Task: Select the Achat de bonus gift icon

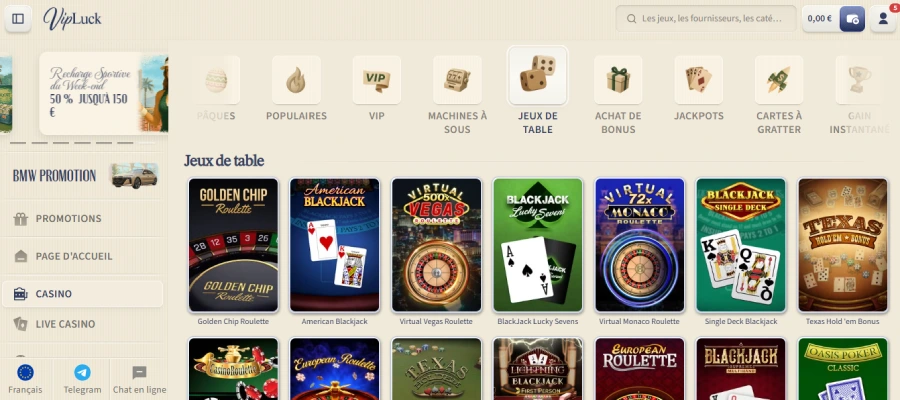Action: pos(618,80)
